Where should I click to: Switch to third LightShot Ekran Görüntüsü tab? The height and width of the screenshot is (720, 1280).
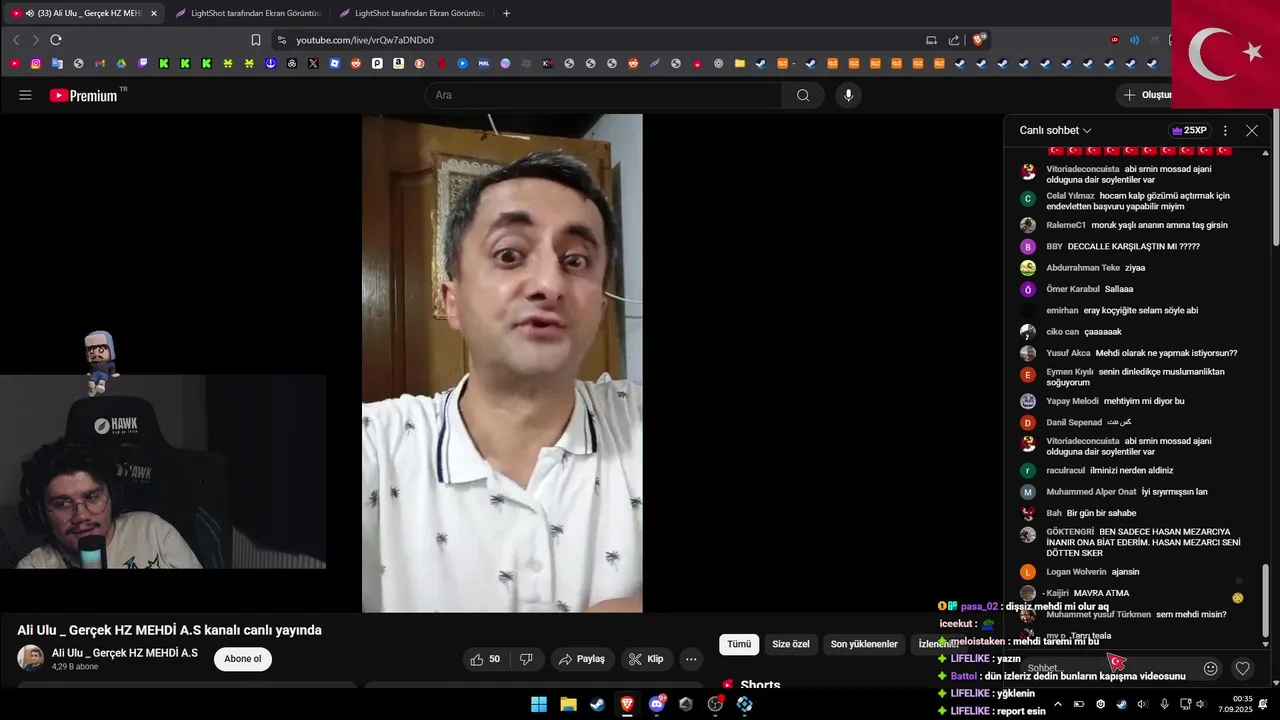412,13
